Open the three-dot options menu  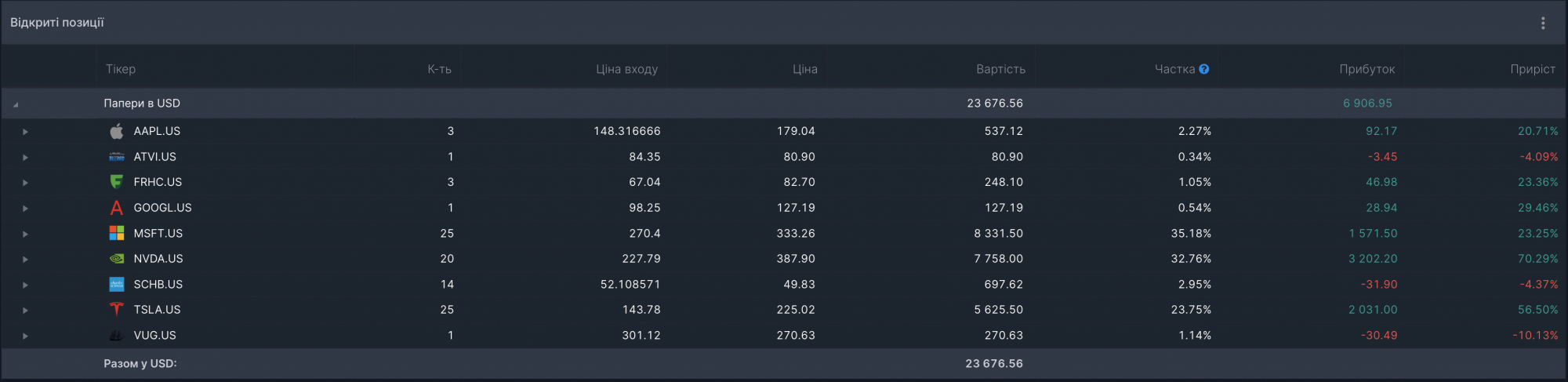tap(1543, 23)
